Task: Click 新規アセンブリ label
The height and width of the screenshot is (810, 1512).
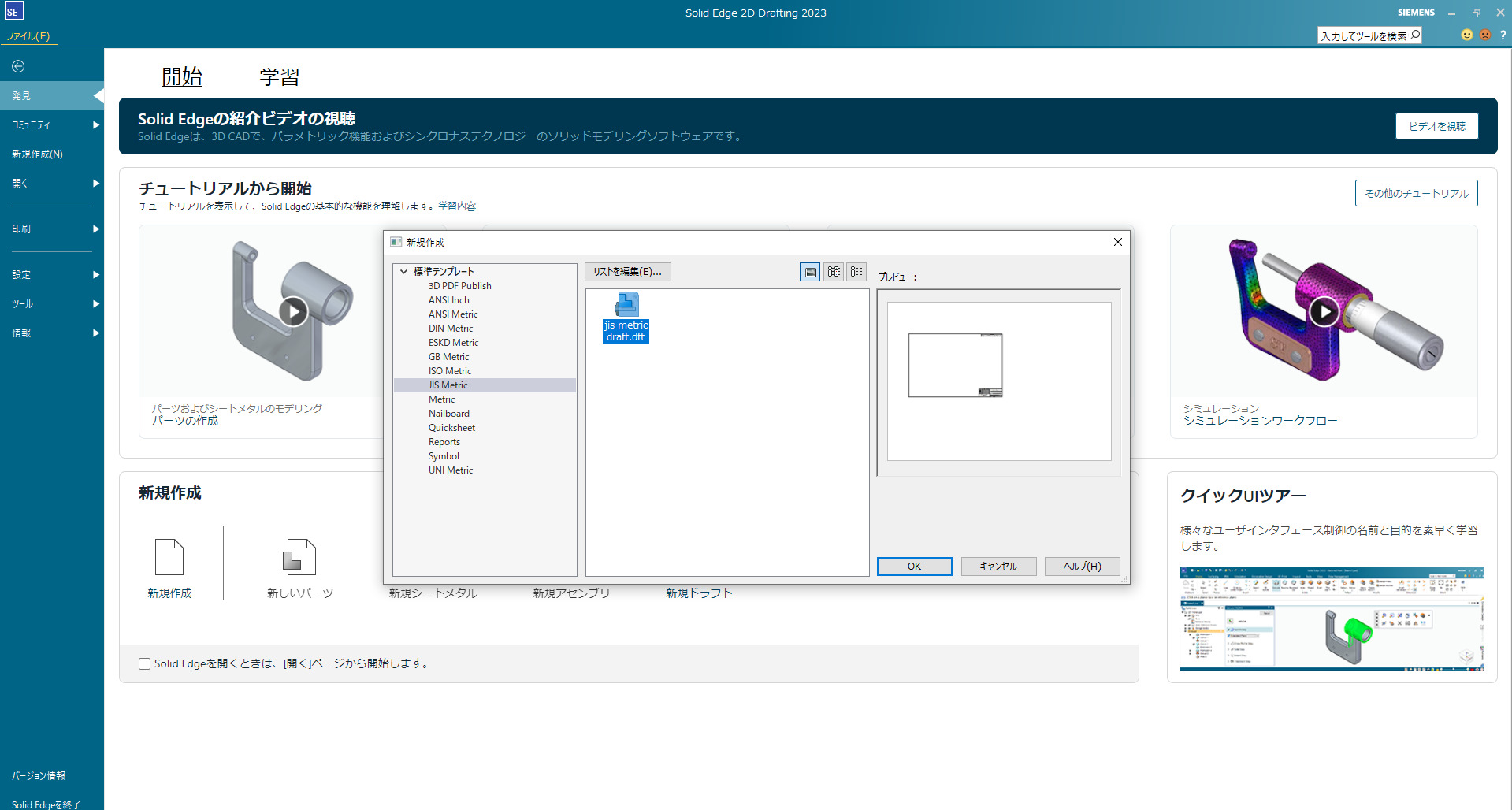Action: tap(571, 593)
